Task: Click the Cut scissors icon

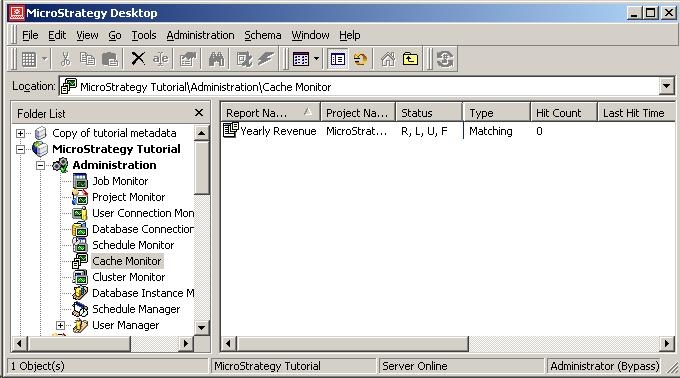Action: 65,59
